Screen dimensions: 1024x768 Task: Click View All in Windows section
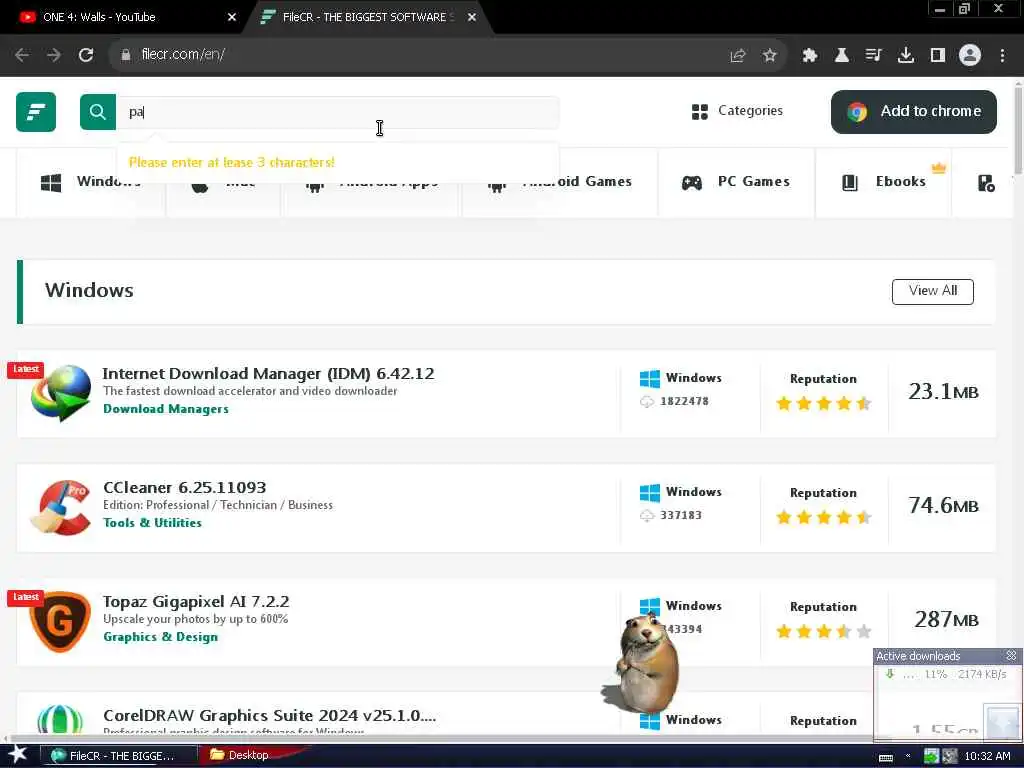point(933,291)
